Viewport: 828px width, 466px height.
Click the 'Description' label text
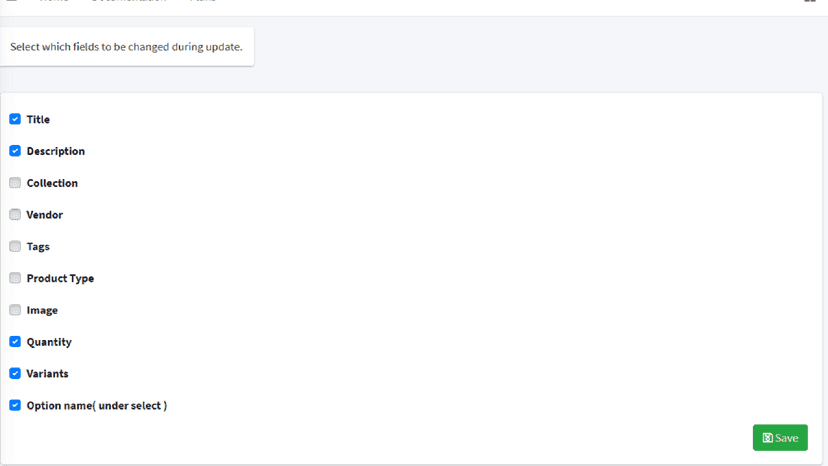[x=55, y=151]
